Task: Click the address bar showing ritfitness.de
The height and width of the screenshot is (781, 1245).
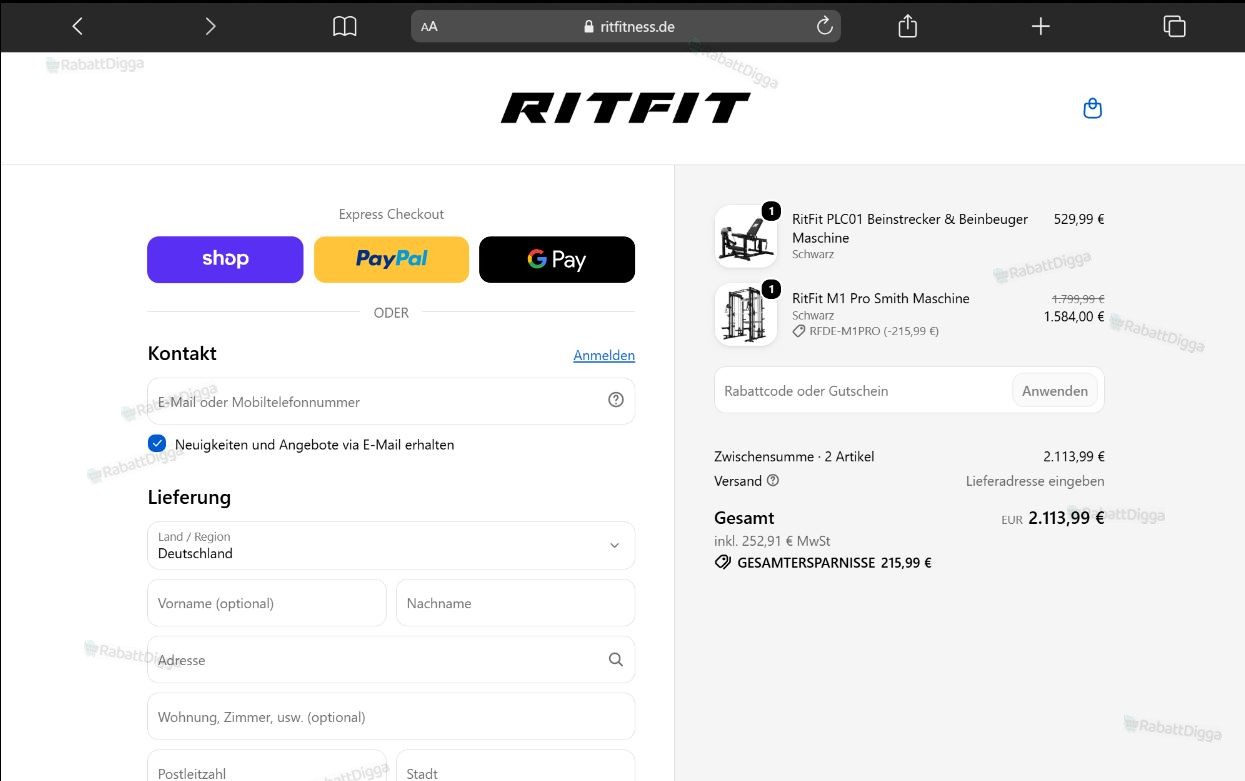Action: [x=625, y=27]
